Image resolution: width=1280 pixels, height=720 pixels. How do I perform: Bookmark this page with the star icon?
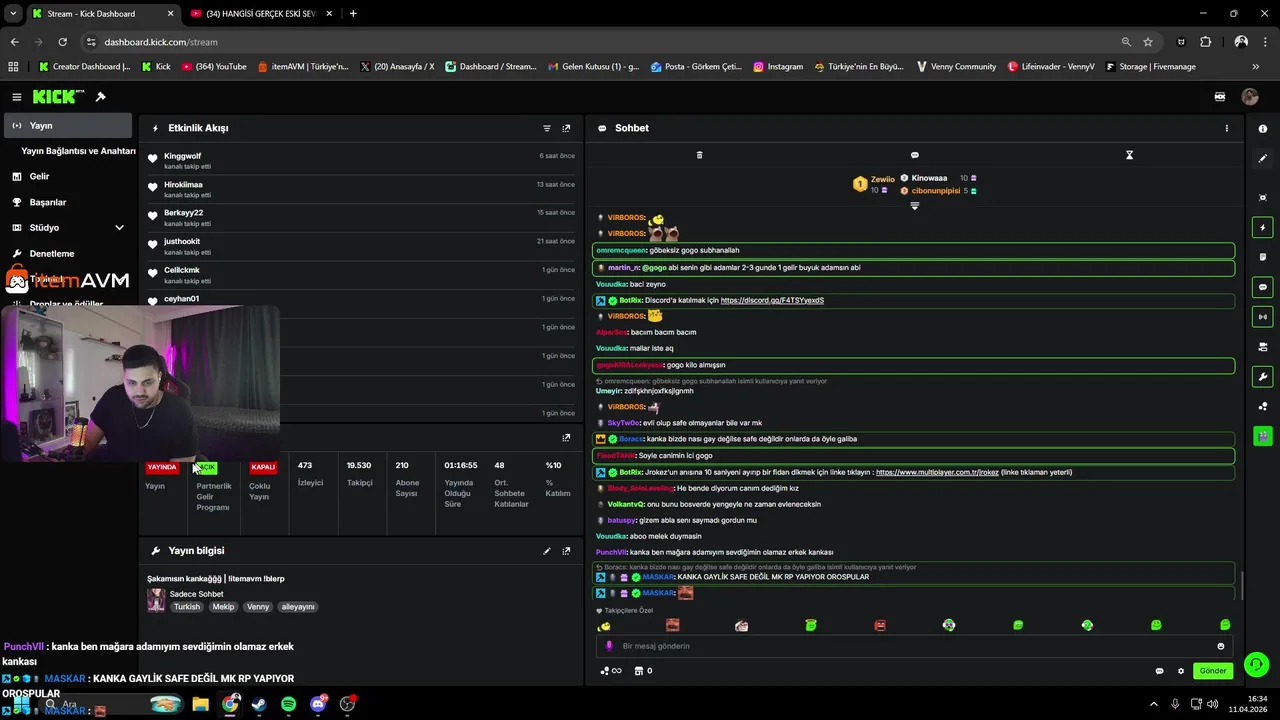(1148, 42)
